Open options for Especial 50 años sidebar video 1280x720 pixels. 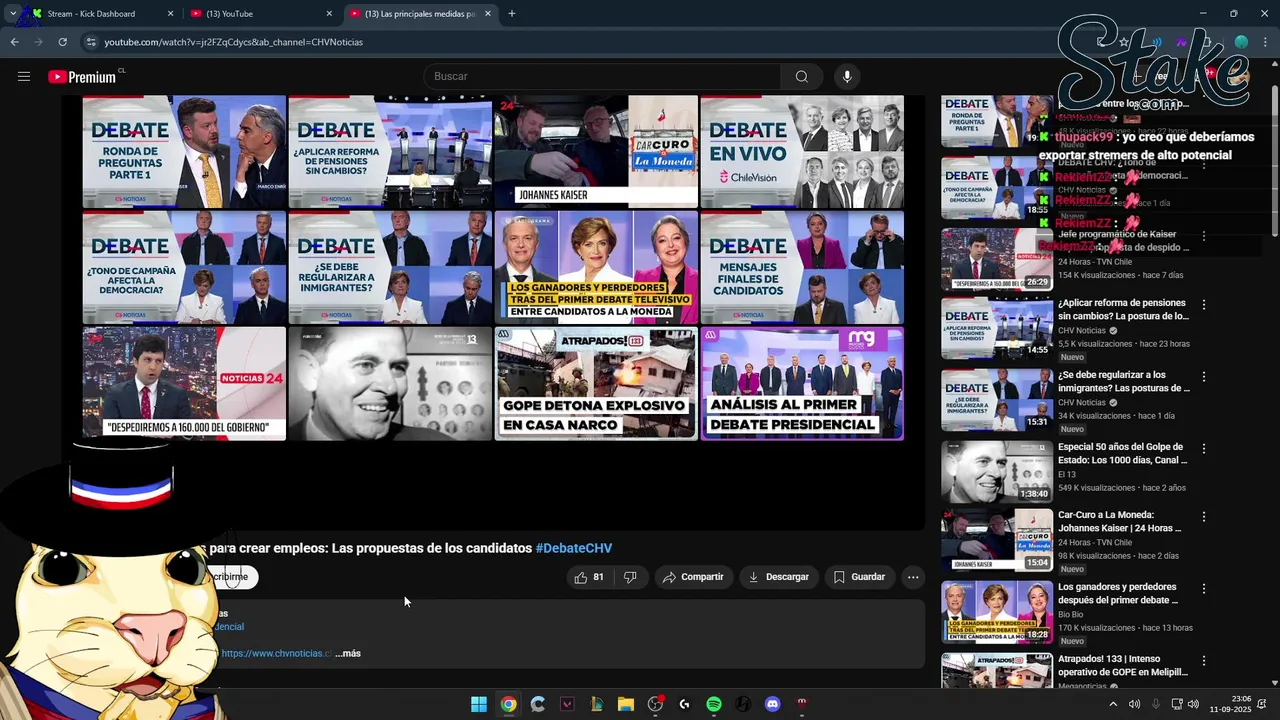[1204, 449]
